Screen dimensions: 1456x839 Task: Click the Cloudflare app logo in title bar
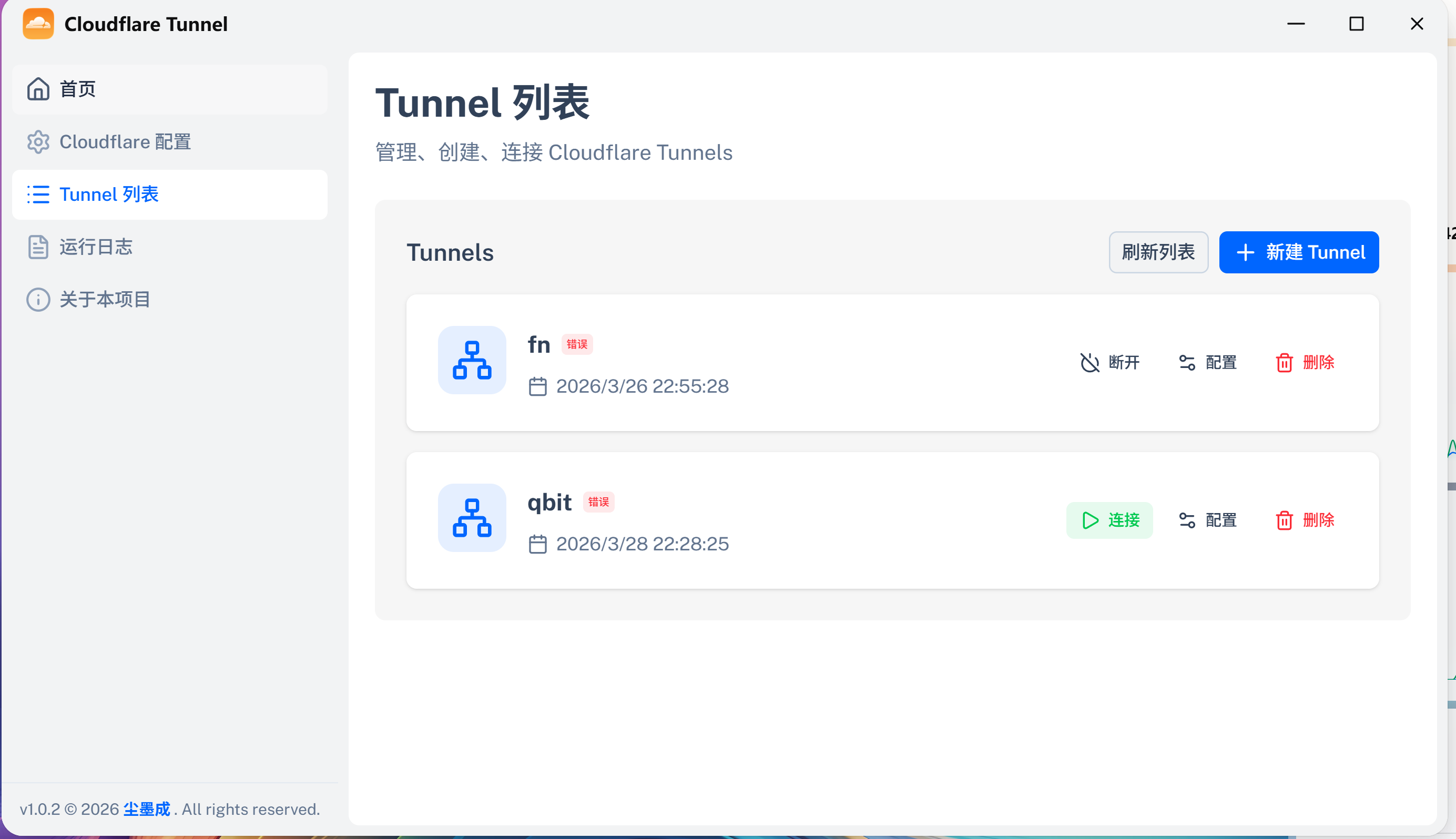[38, 24]
